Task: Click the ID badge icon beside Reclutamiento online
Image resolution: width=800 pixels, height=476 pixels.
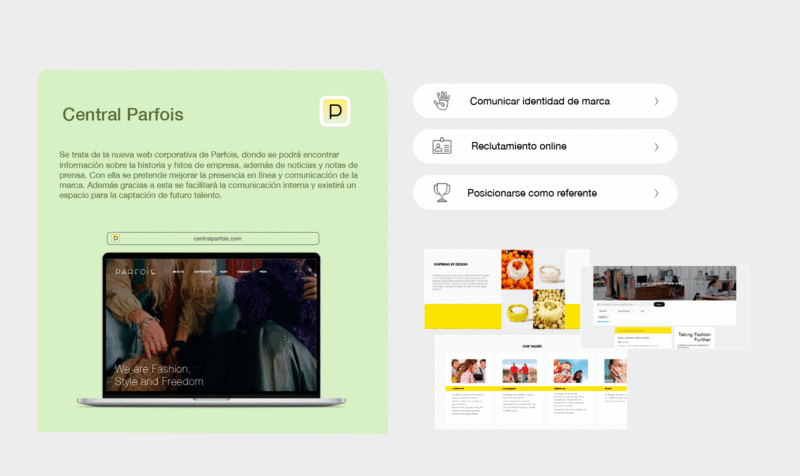Action: [x=442, y=146]
